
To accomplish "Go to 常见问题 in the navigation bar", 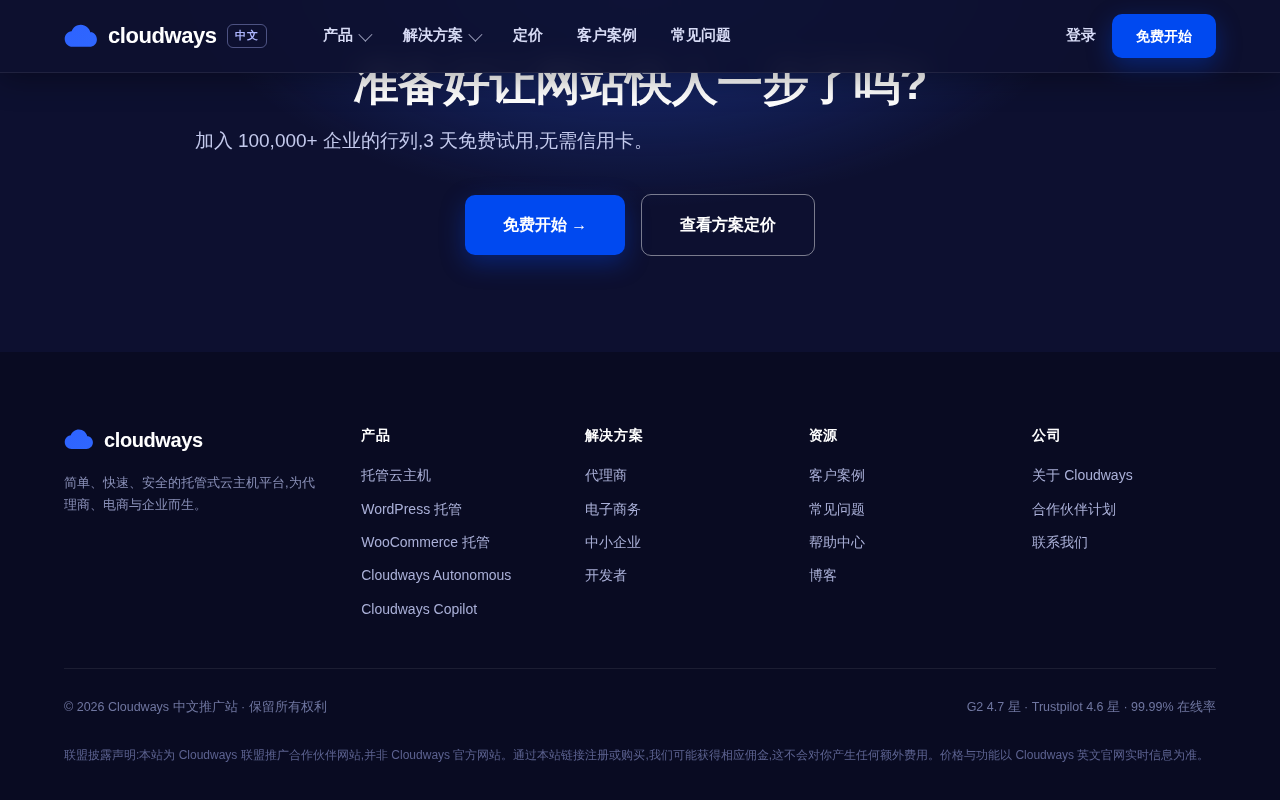I will 701,36.
